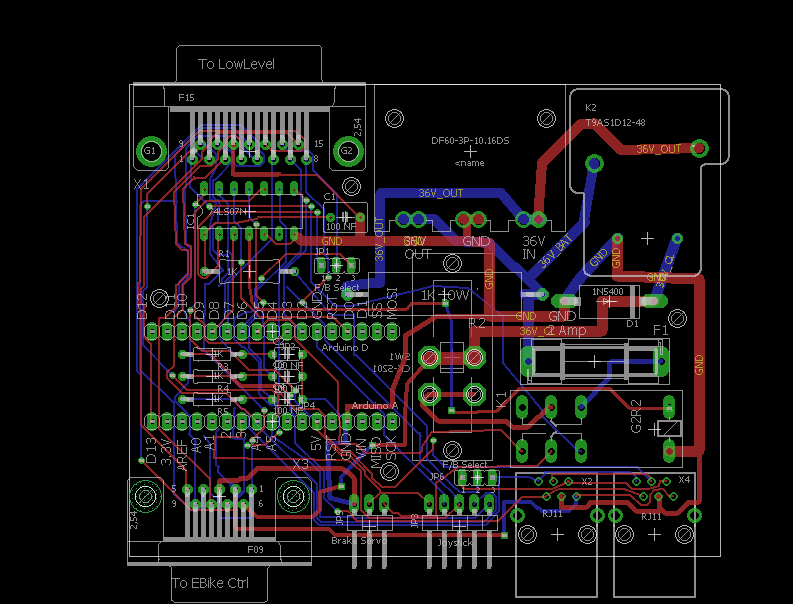Select the G2R2 relay coil symbol
This screenshot has width=793, height=604.
point(669,429)
